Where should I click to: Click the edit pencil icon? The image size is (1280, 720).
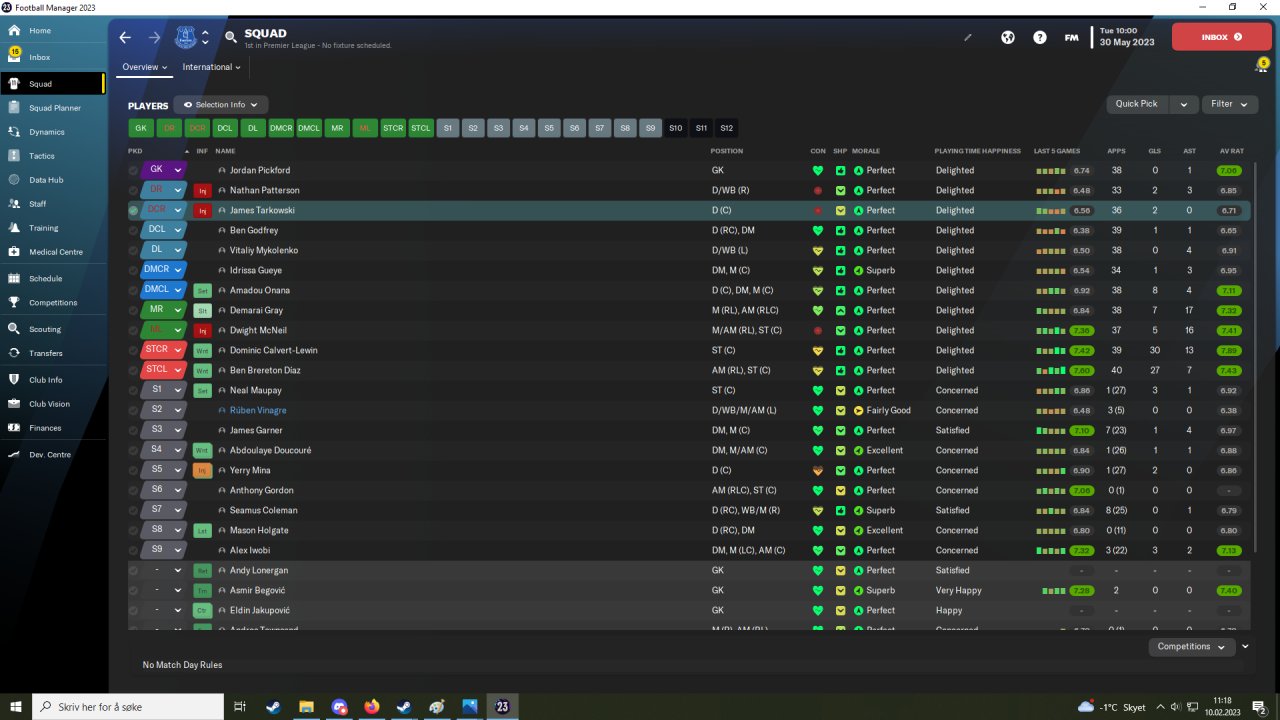[x=967, y=38]
